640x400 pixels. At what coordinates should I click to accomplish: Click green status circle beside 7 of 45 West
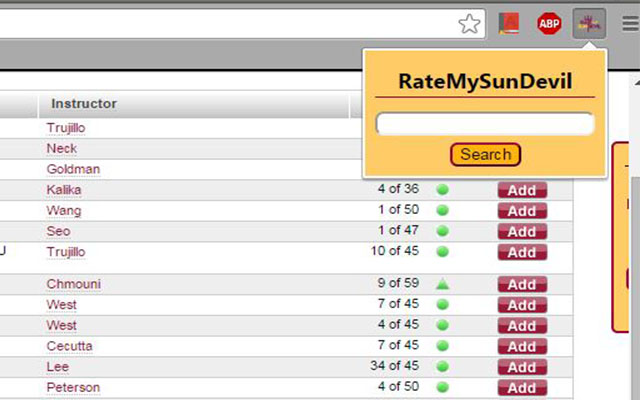442,304
